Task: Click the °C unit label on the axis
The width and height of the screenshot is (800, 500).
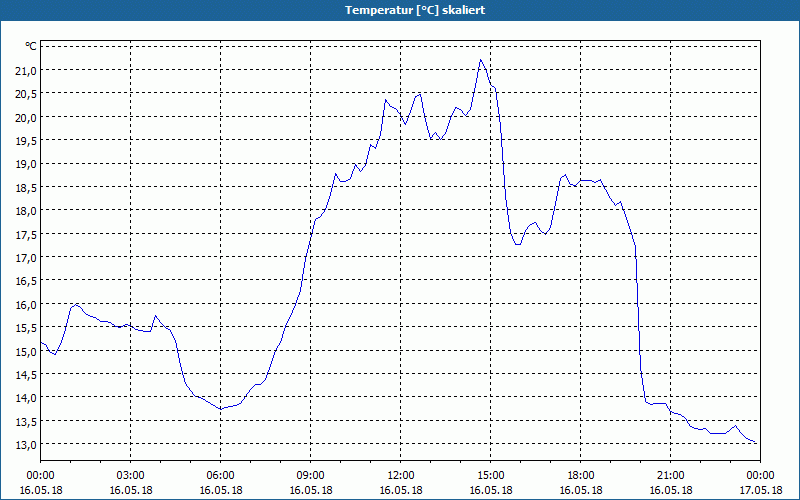Action: point(31,46)
